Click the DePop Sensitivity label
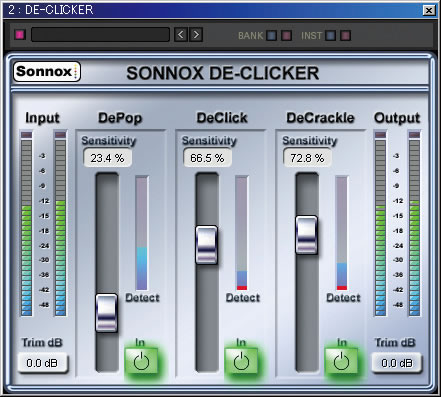Viewport: 441px width, 397px height. 109,141
